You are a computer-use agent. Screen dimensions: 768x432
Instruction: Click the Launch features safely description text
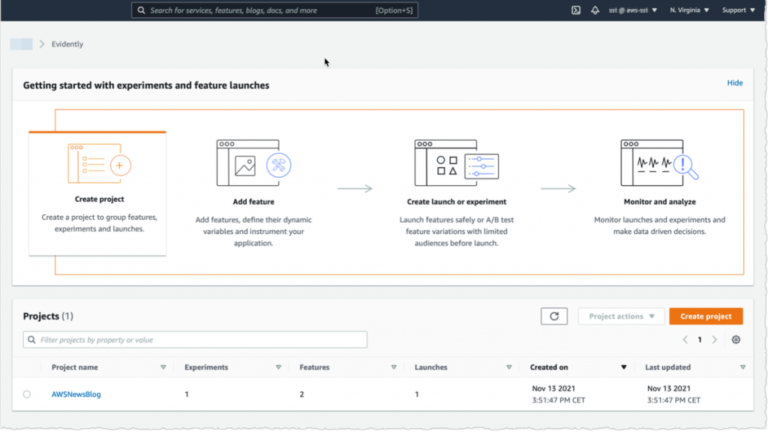456,232
